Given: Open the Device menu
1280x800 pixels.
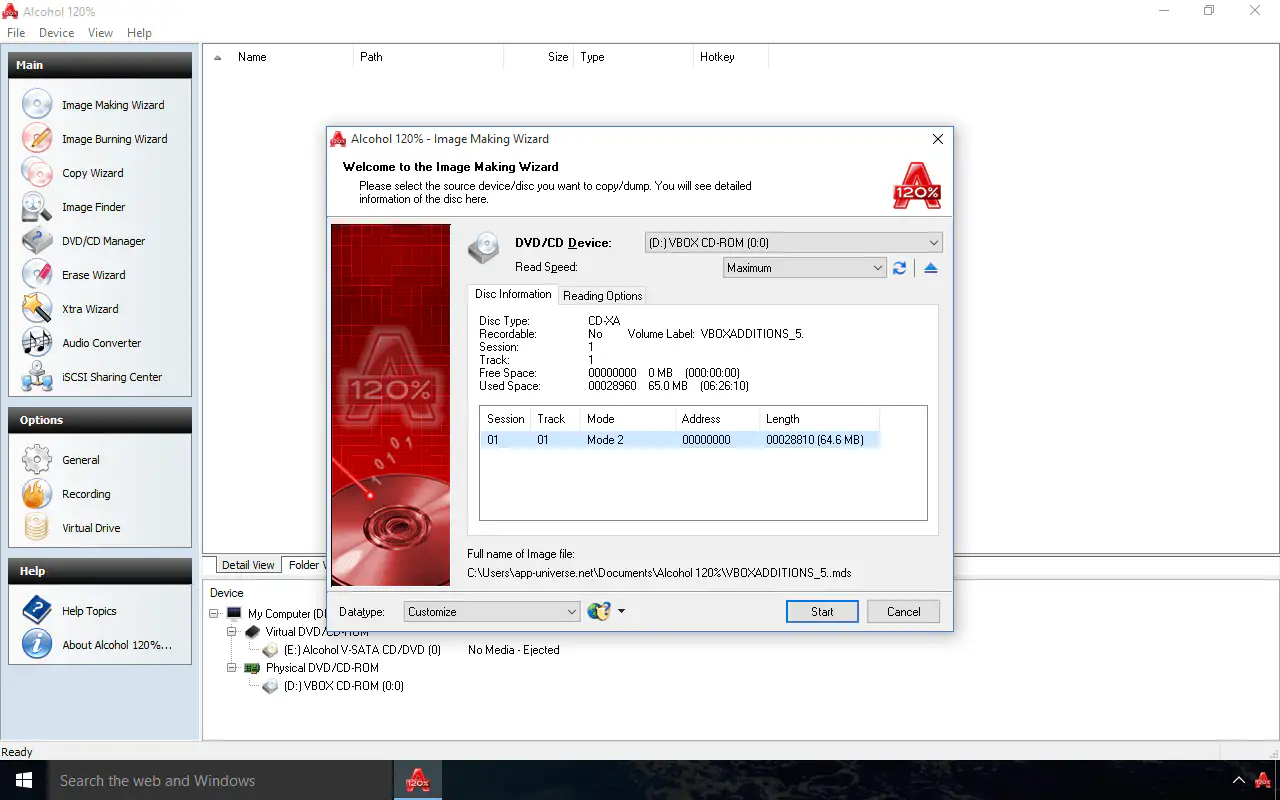Looking at the screenshot, I should point(56,32).
